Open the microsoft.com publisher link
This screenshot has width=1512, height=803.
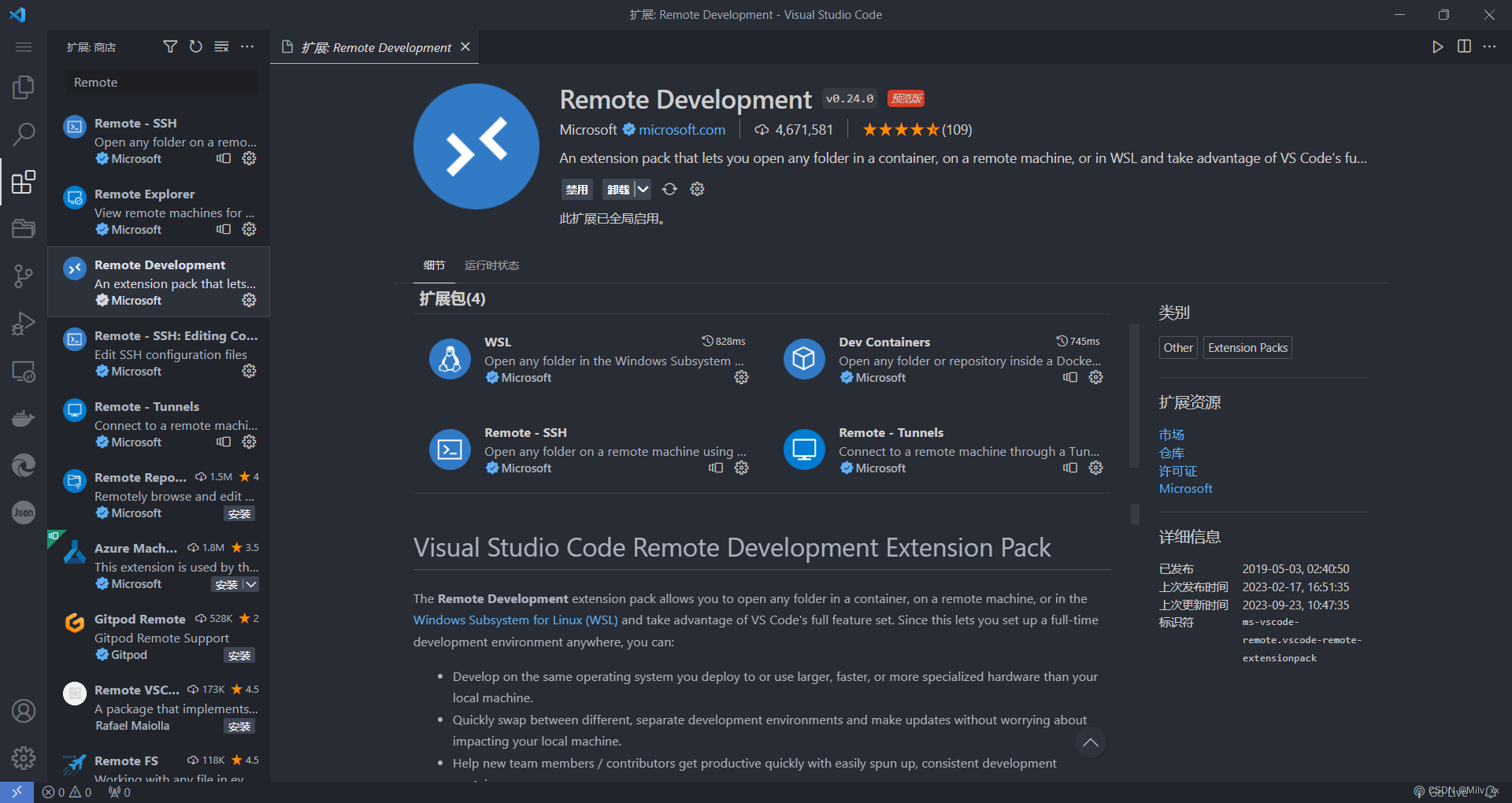click(x=682, y=129)
